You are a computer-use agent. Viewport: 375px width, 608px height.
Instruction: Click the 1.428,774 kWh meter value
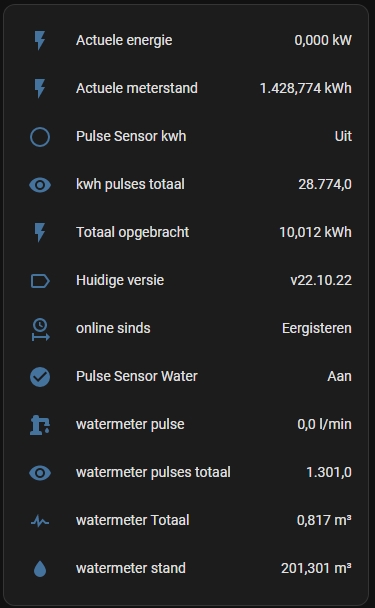click(x=306, y=88)
